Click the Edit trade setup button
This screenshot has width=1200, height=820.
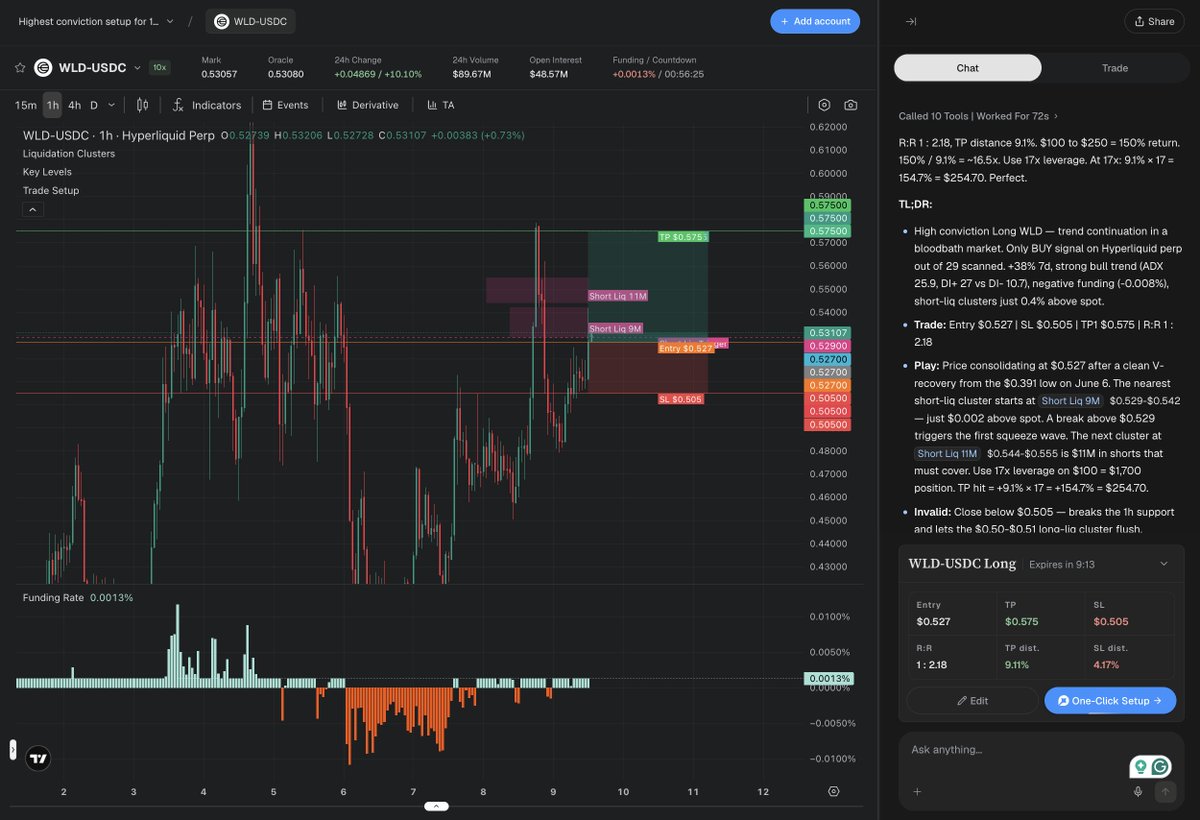(x=972, y=701)
